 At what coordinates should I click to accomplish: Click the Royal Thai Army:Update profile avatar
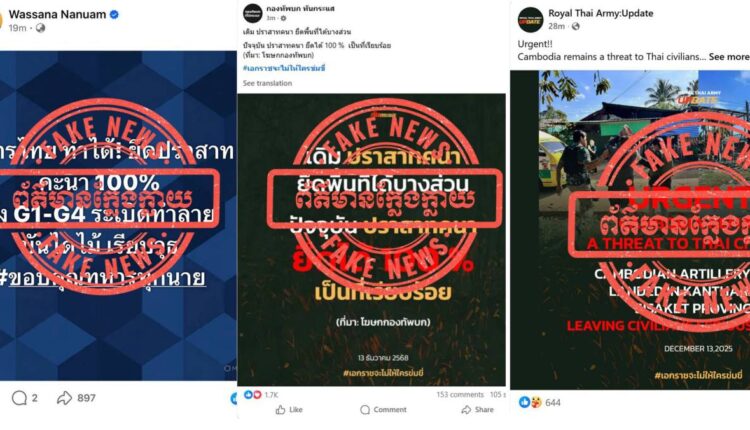point(530,20)
